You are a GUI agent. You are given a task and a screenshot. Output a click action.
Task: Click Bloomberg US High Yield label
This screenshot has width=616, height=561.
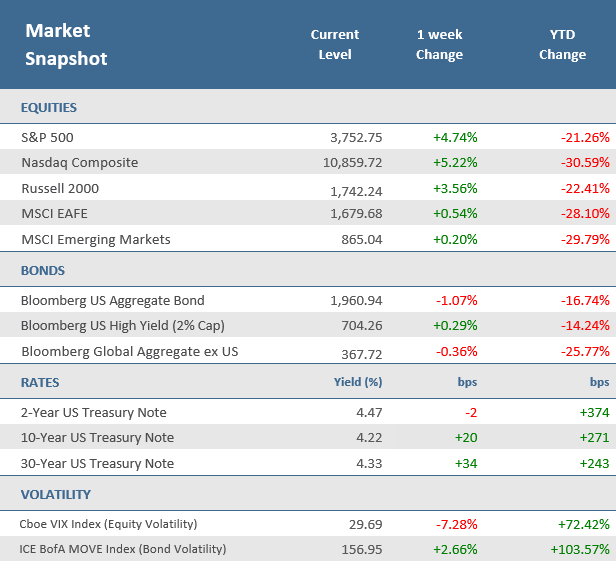[123, 326]
